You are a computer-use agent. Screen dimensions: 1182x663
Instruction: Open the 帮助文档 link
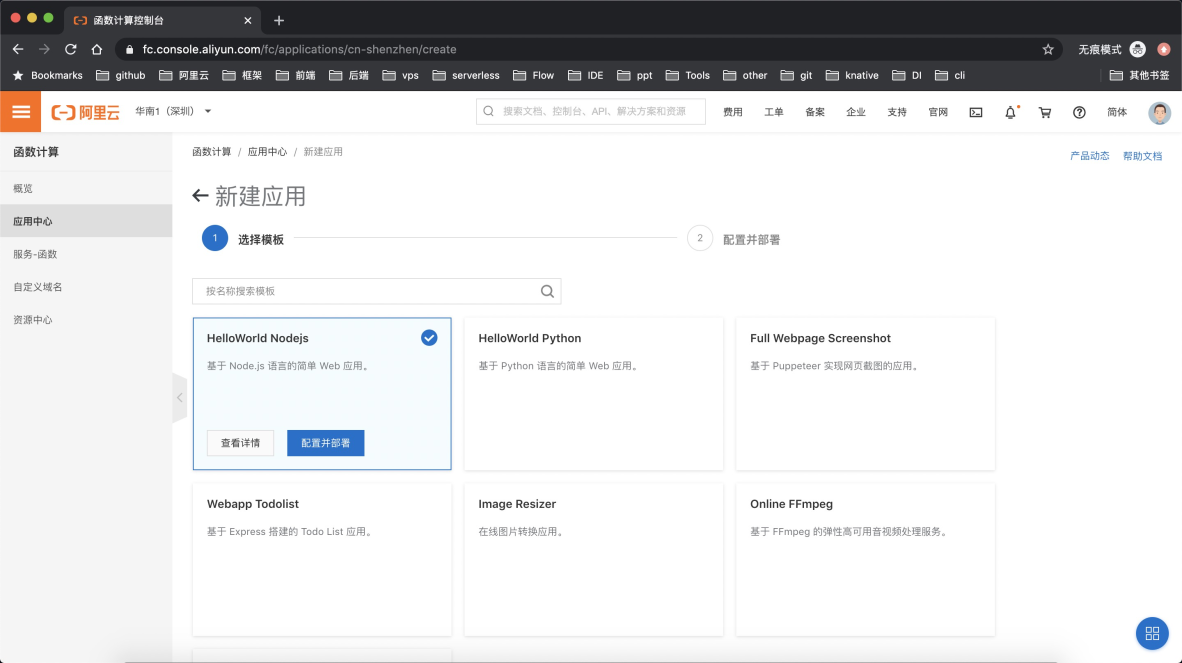pos(1142,156)
